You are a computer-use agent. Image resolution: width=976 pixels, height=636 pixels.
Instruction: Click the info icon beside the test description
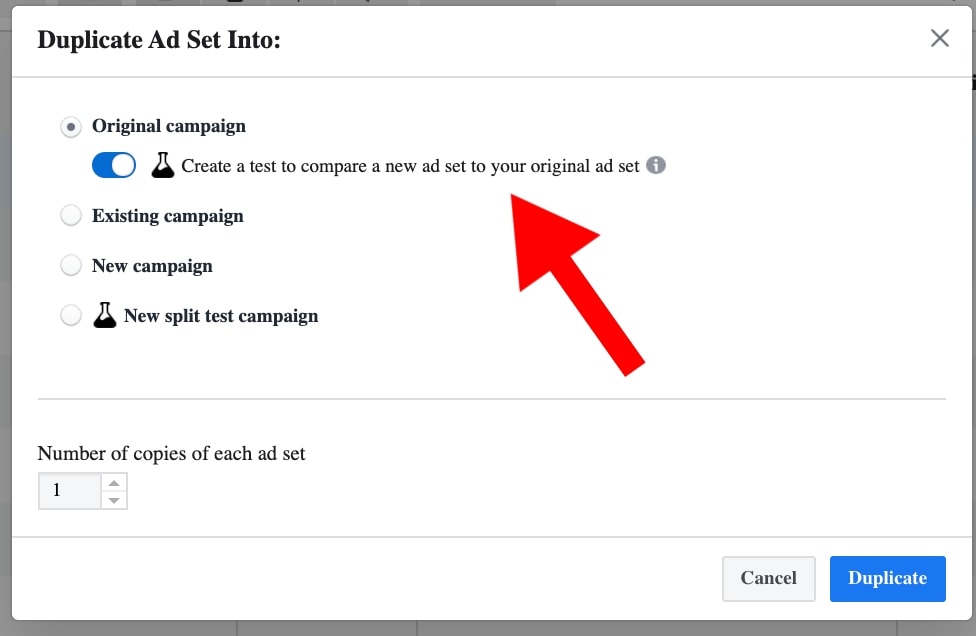(656, 166)
